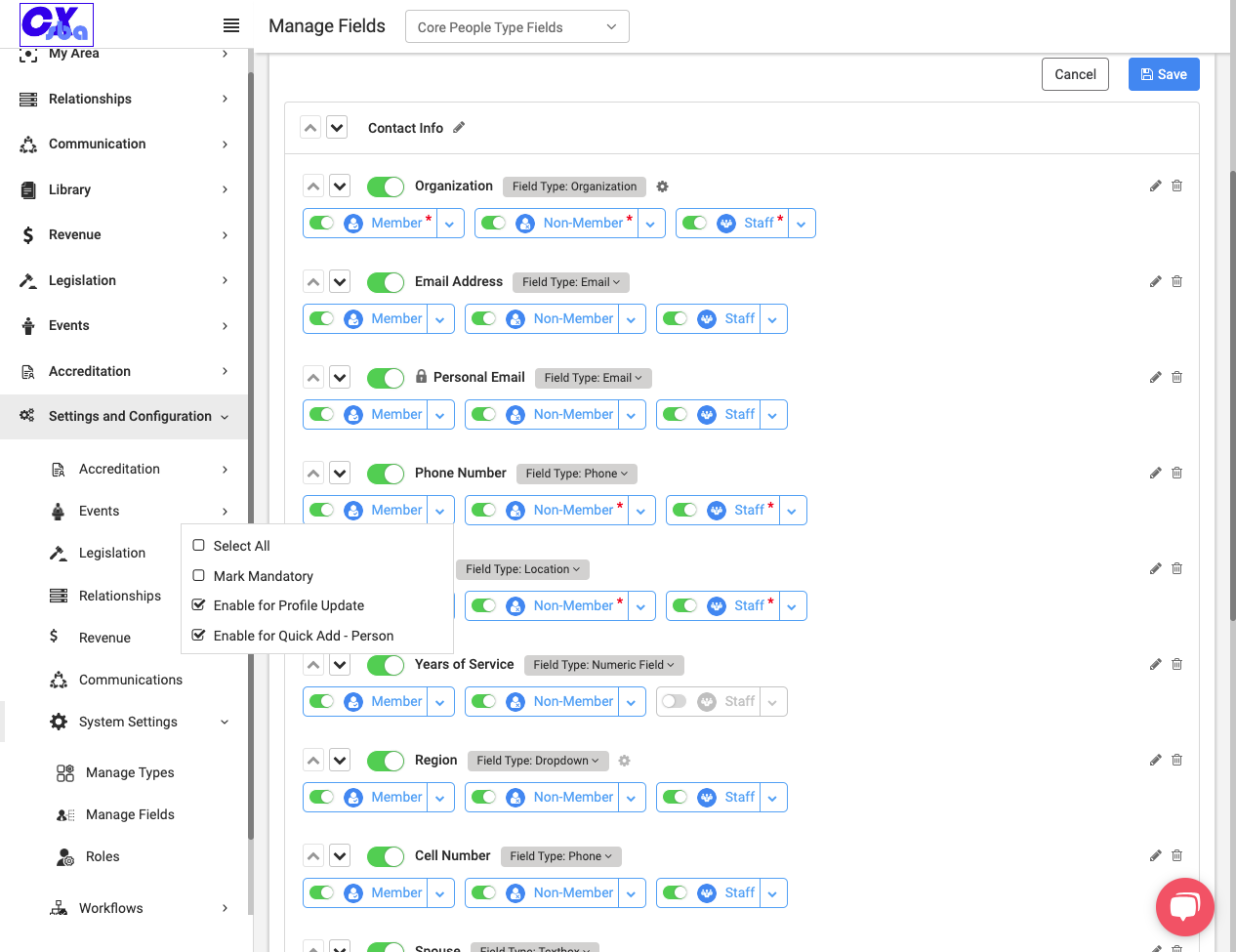Move Contact Info section down

[337, 127]
